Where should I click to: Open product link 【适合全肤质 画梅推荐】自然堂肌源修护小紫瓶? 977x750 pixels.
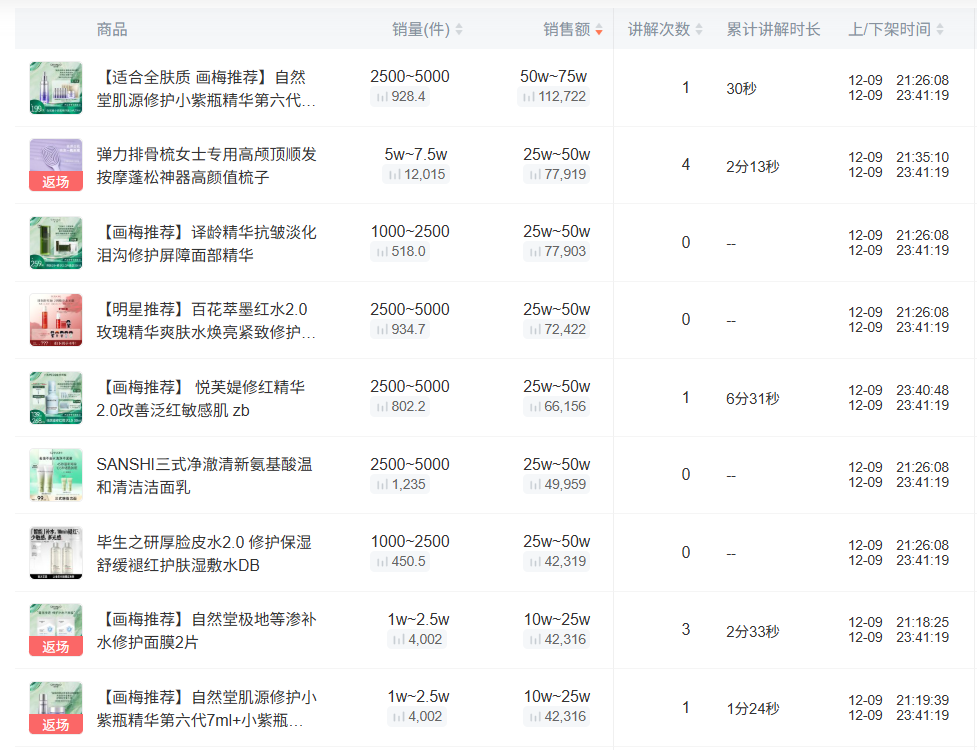[206, 88]
